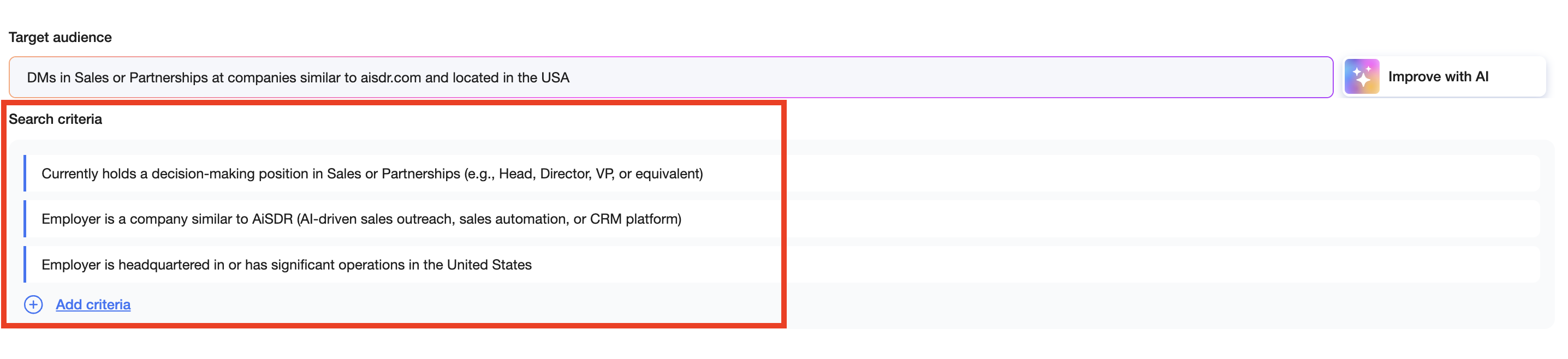Select the company similar to AiSDR criterion
1568x359 pixels.
coord(782,219)
